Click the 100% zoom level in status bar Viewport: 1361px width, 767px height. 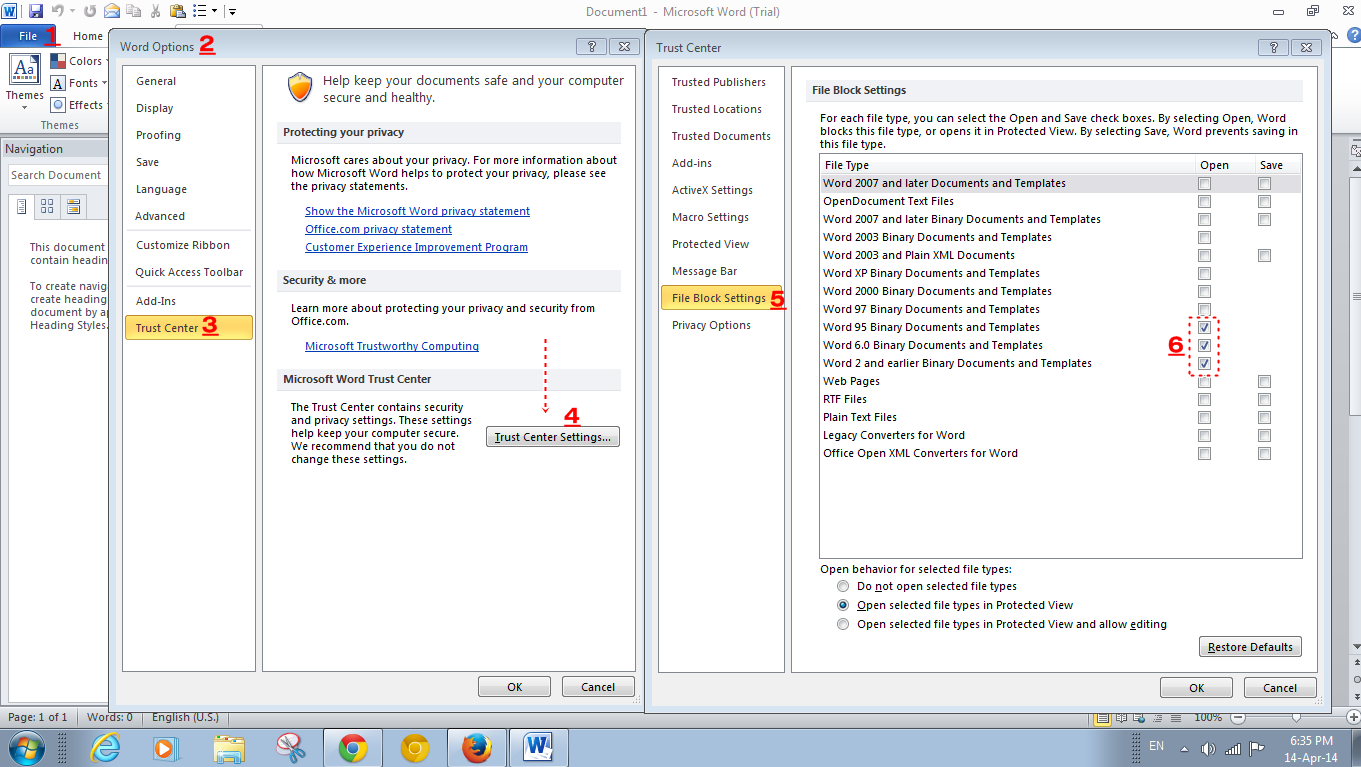(1208, 717)
